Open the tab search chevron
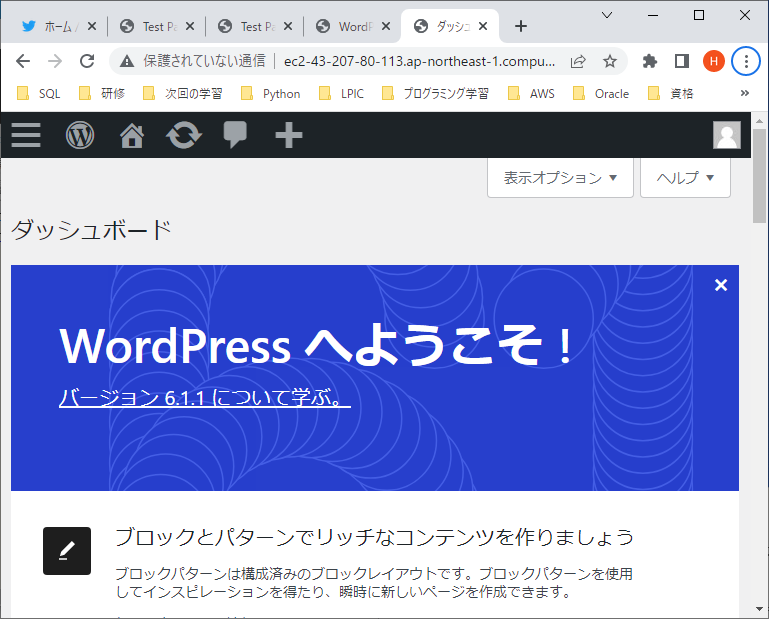 607,15
